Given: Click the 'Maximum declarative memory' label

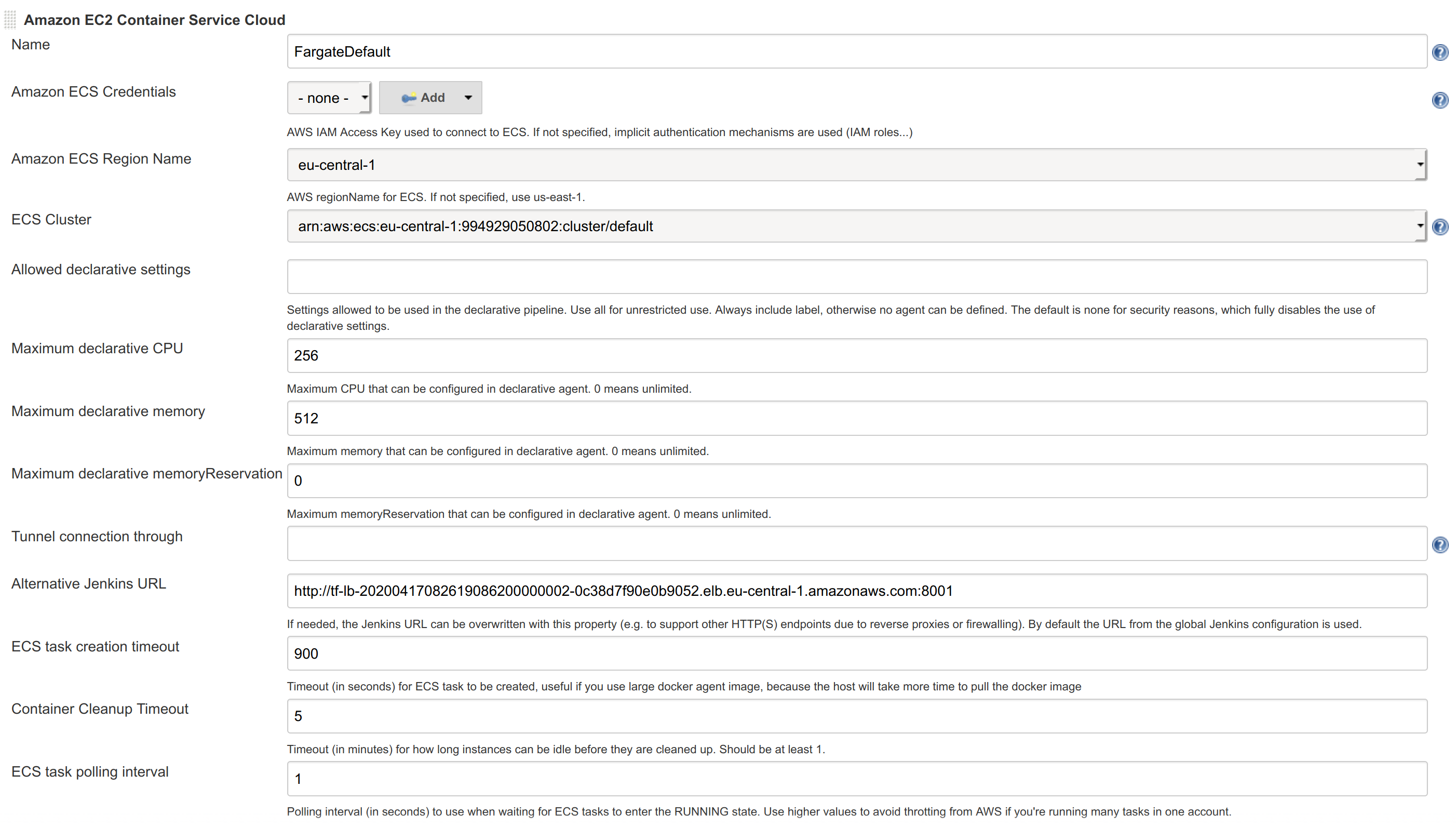Looking at the screenshot, I should (108, 411).
